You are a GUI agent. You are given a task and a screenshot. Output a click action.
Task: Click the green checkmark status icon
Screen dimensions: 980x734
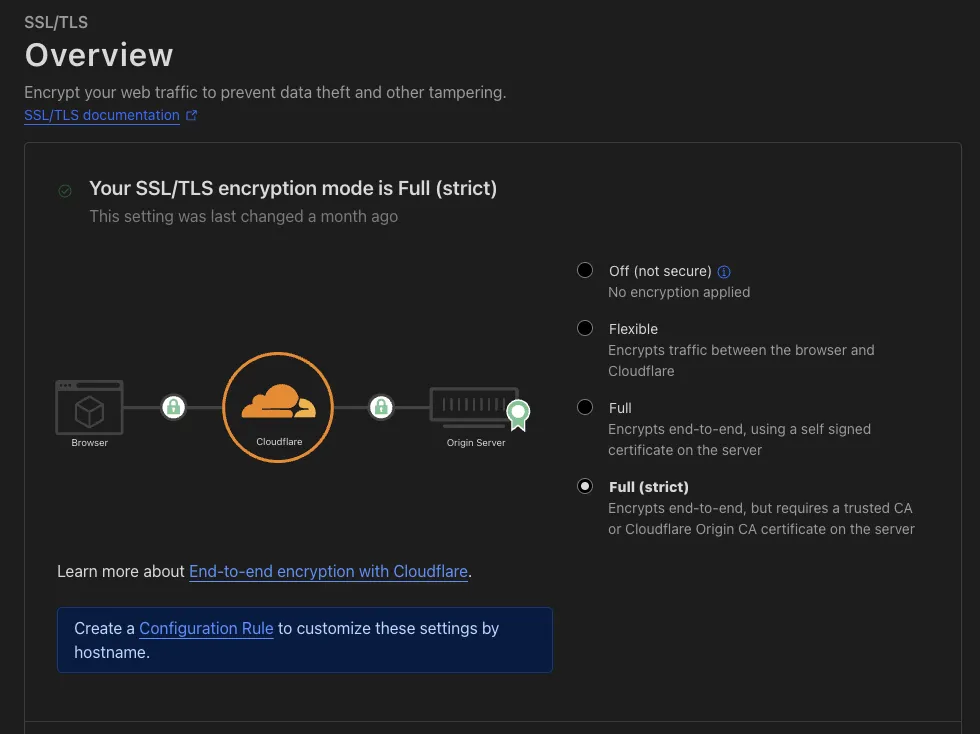tap(65, 191)
